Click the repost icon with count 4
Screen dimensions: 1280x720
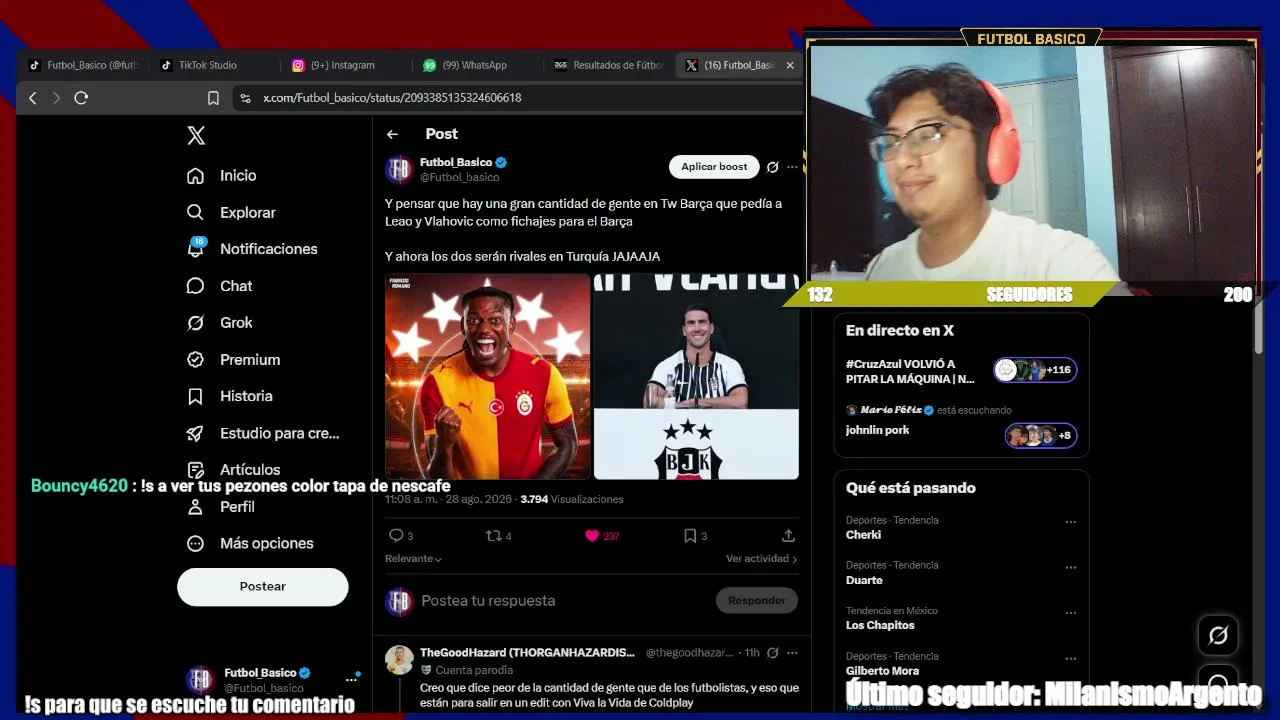coord(492,536)
